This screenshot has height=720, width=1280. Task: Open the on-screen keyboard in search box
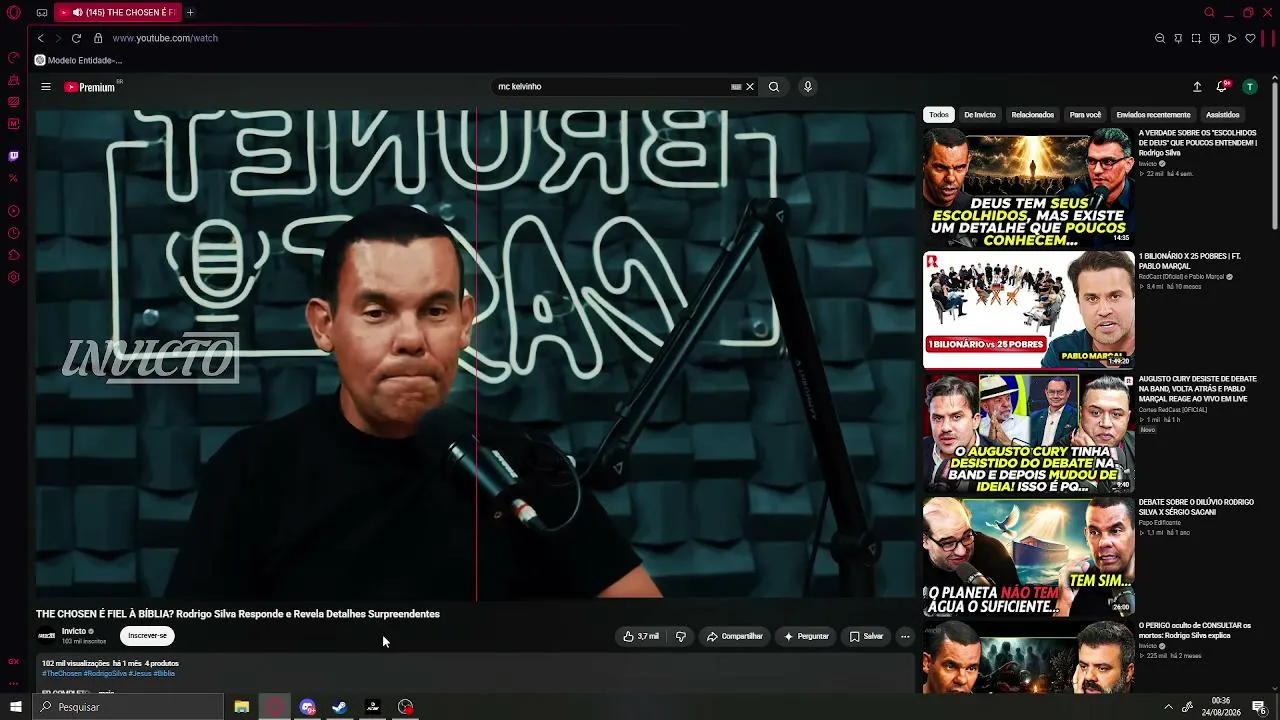737,87
